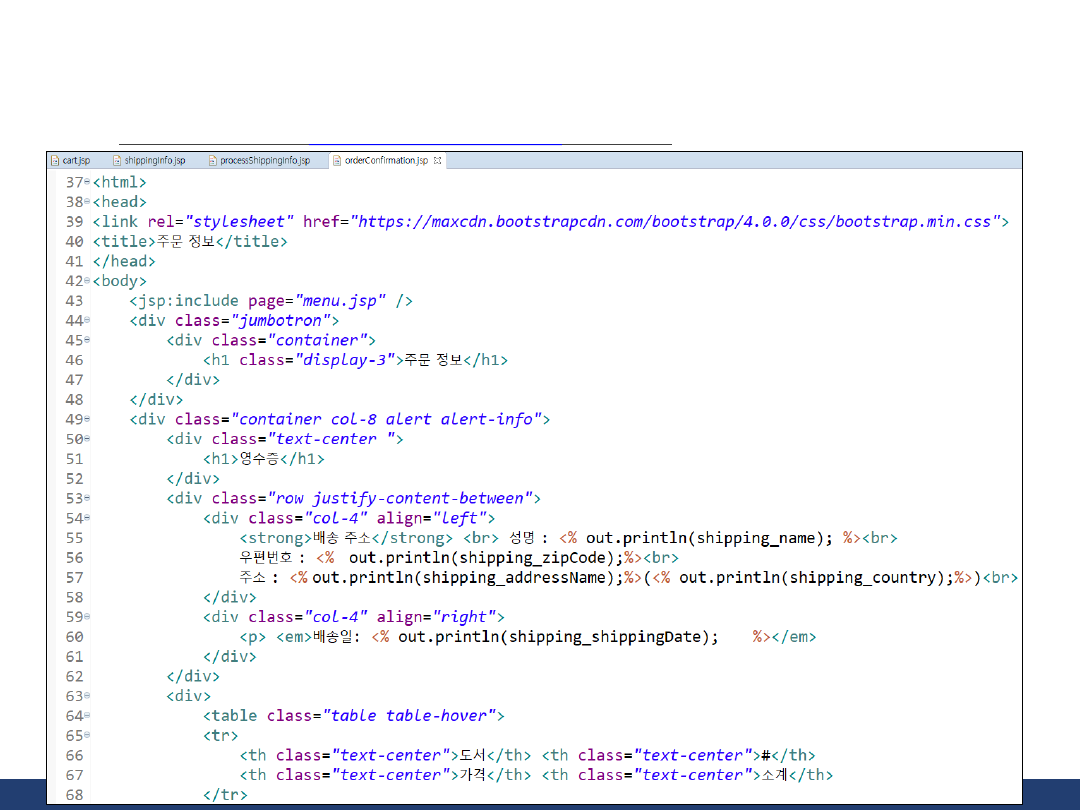Image resolution: width=1080 pixels, height=810 pixels.
Task: Select the processShippingInfo.jsp tab
Action: [x=264, y=161]
